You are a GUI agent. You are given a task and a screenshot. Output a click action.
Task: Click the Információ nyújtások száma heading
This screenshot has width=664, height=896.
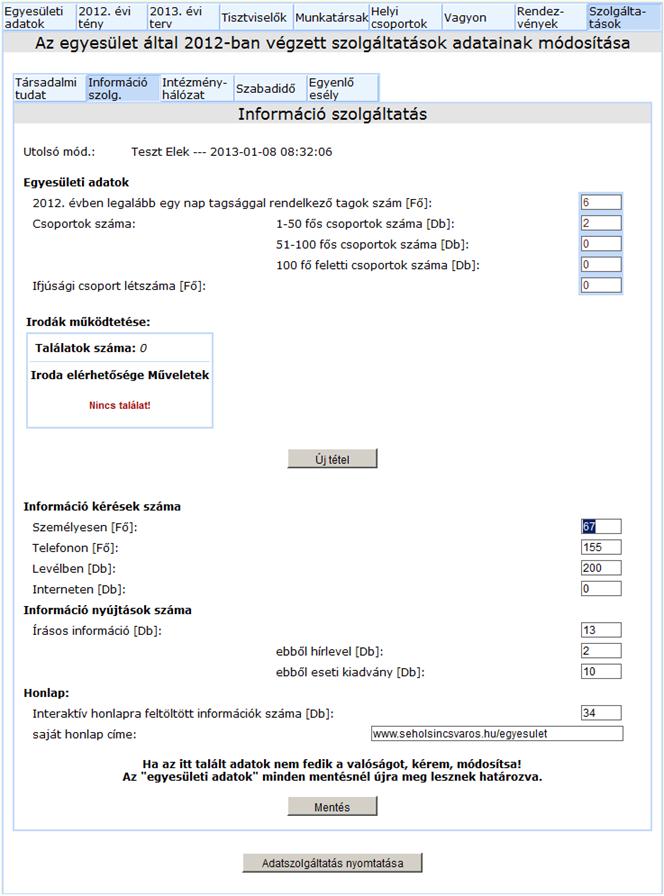107,610
